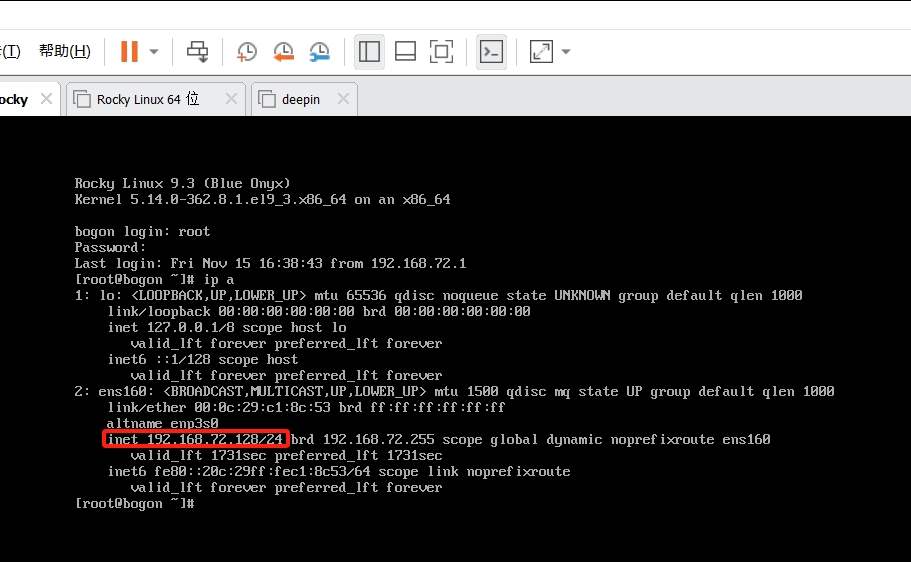The width and height of the screenshot is (911, 562).
Task: Click the 'inet6 ::1/128 scope host' line
Action: coord(203,360)
